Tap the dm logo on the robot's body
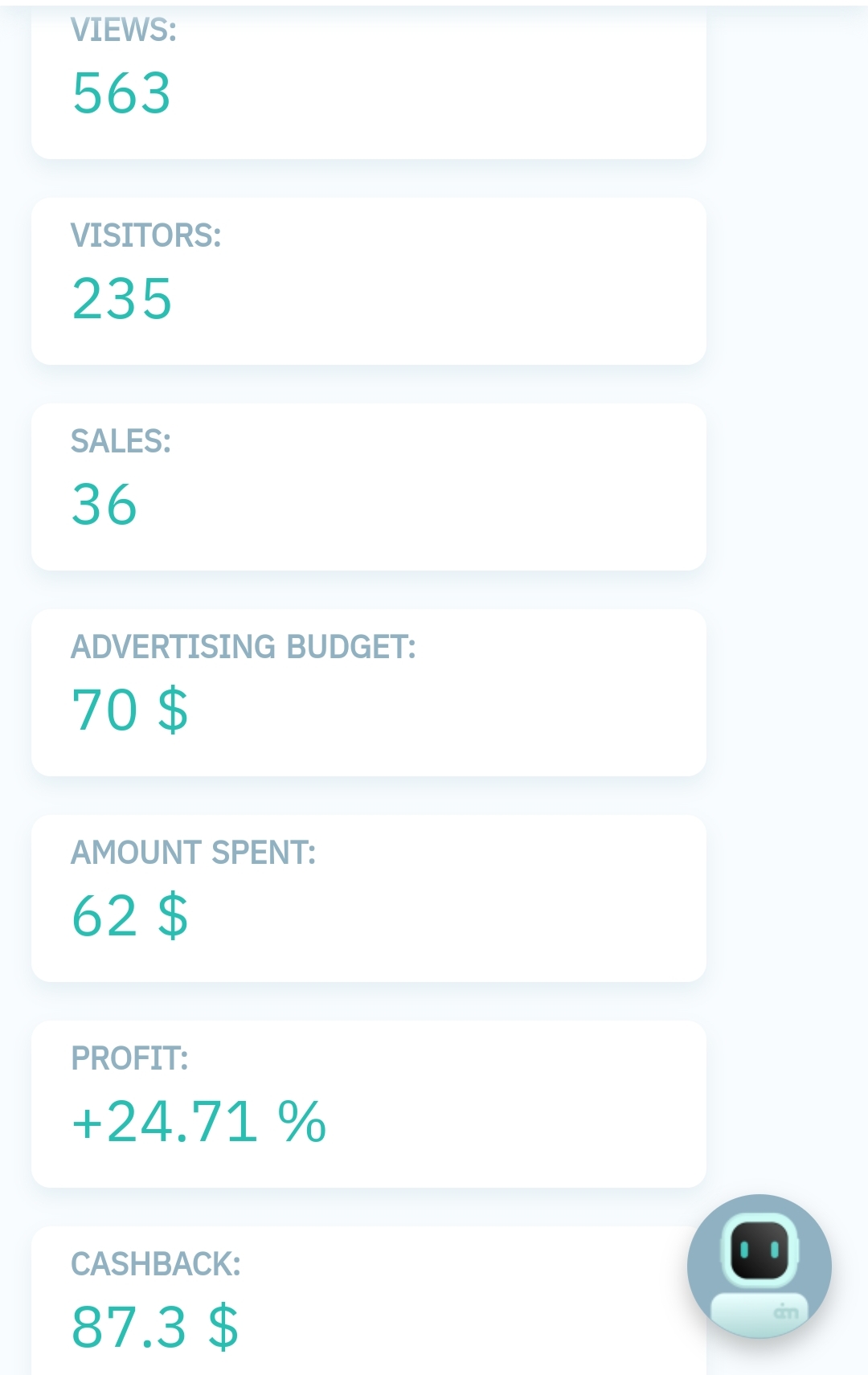 [x=785, y=1312]
